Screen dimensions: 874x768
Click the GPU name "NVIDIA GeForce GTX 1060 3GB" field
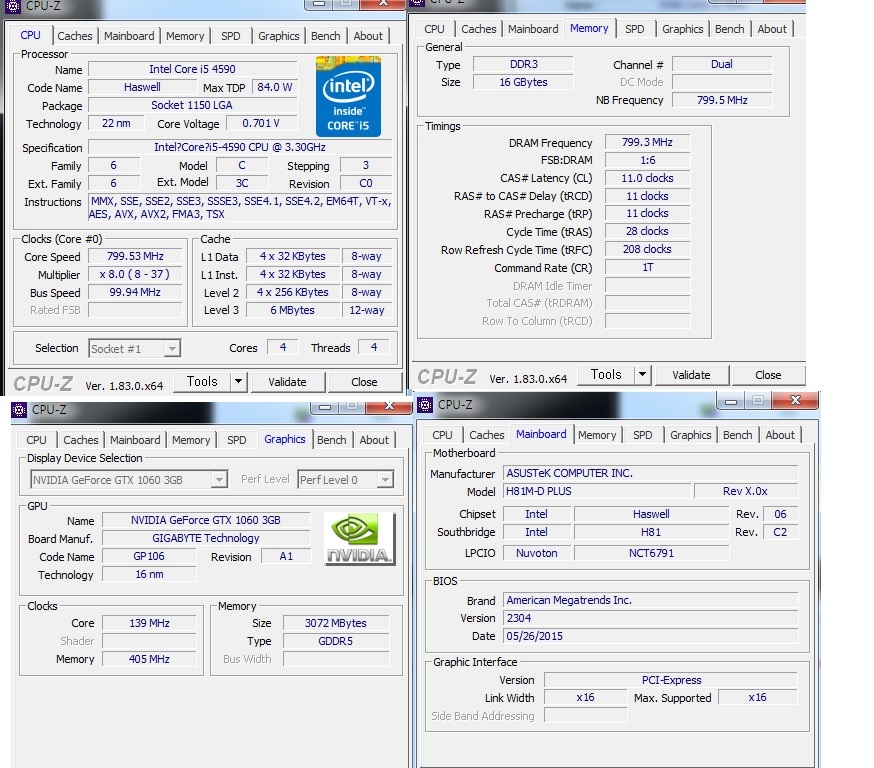[206, 520]
